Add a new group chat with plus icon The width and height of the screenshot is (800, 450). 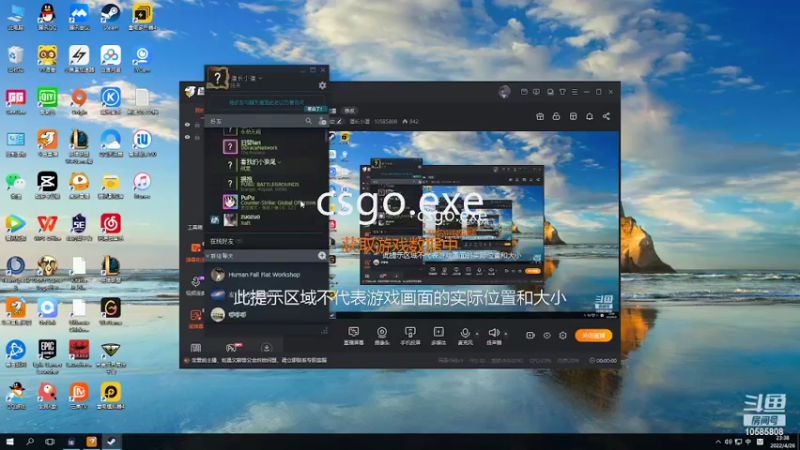(322, 256)
